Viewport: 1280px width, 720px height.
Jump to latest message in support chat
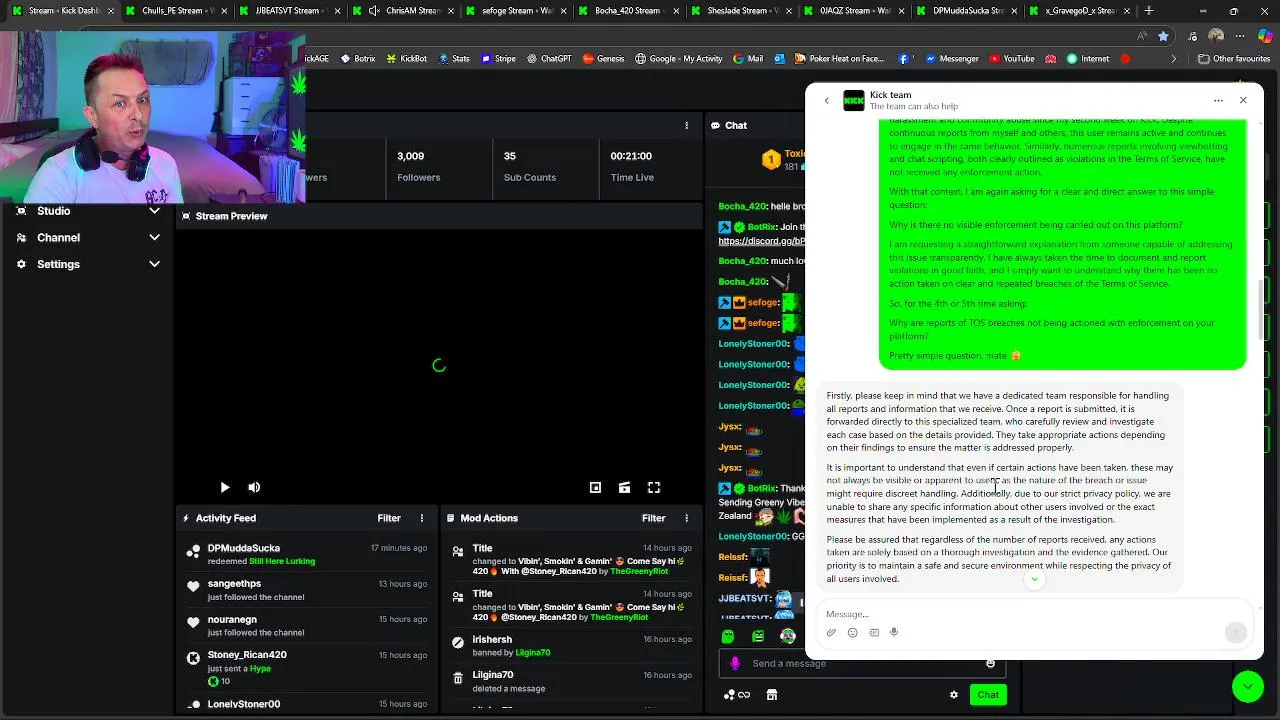(x=1035, y=580)
